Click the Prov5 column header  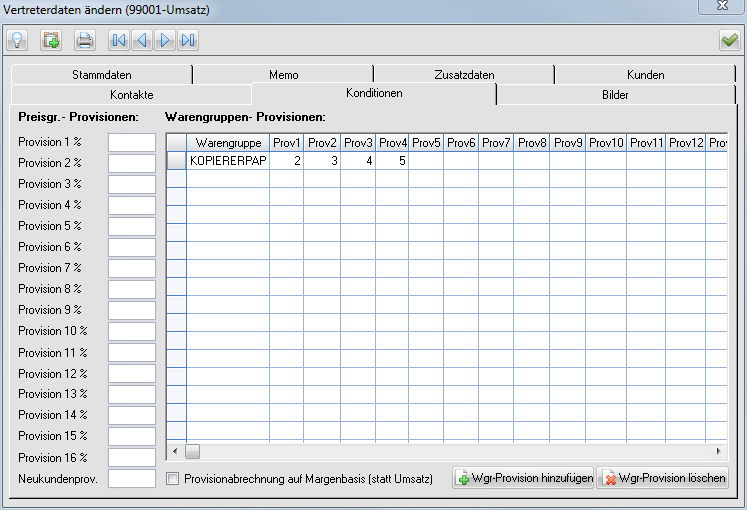(426, 143)
